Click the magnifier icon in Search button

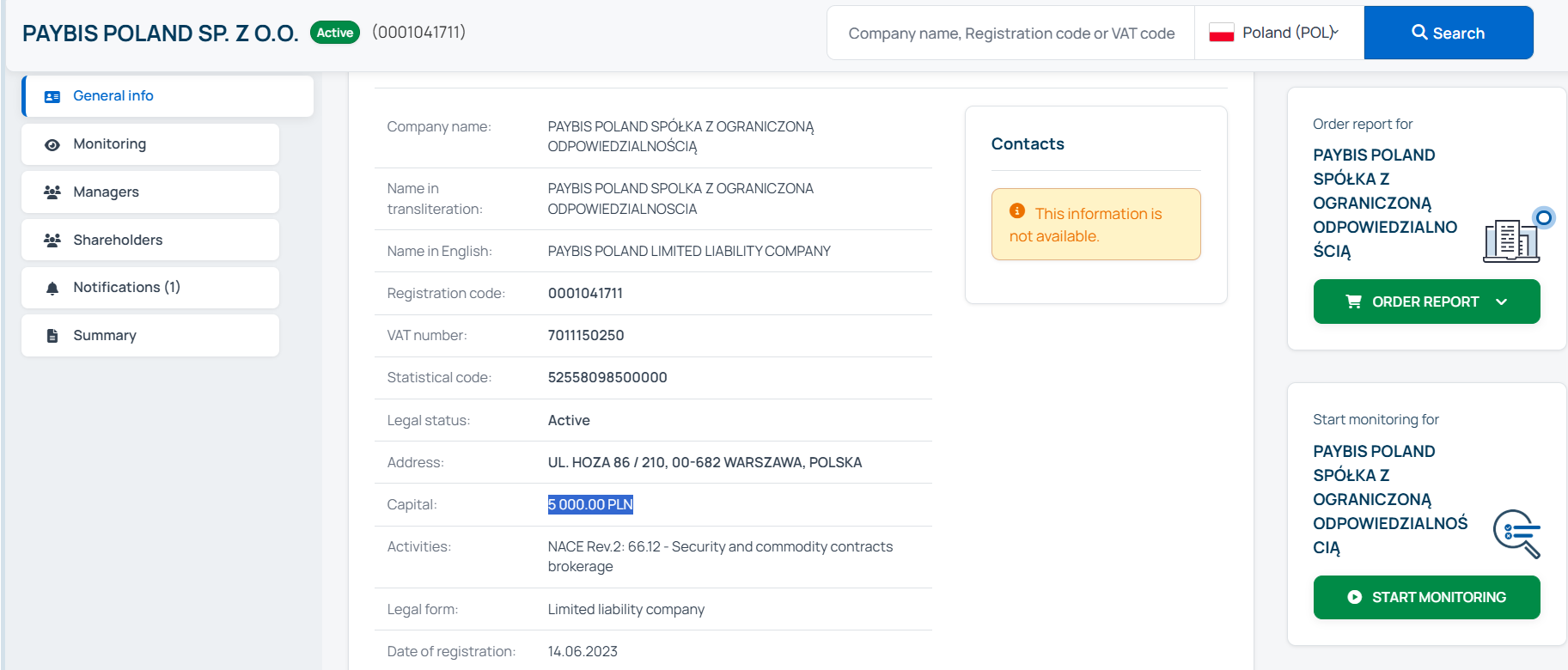1419,33
